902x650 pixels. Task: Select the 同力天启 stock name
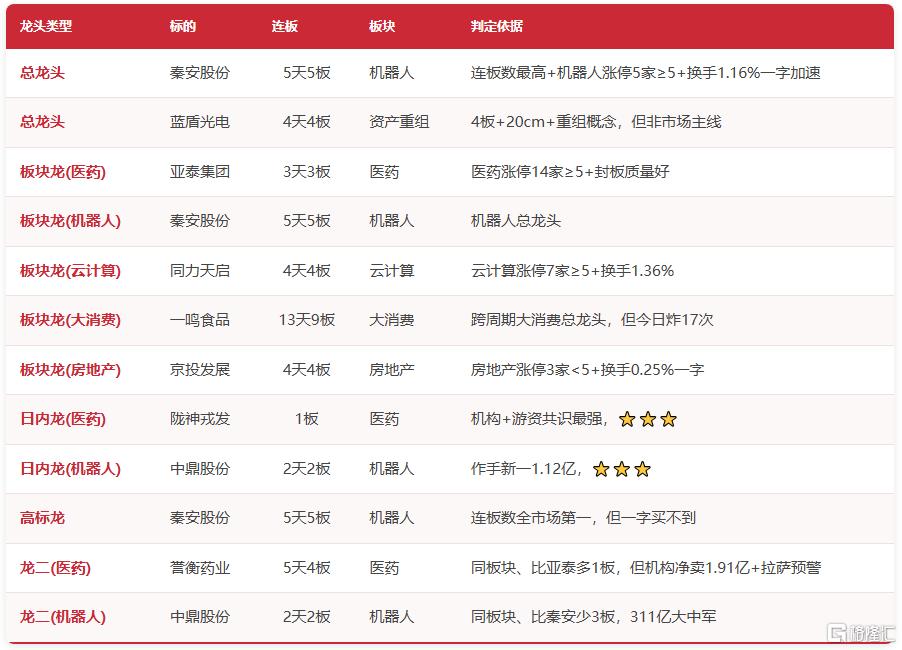(200, 271)
